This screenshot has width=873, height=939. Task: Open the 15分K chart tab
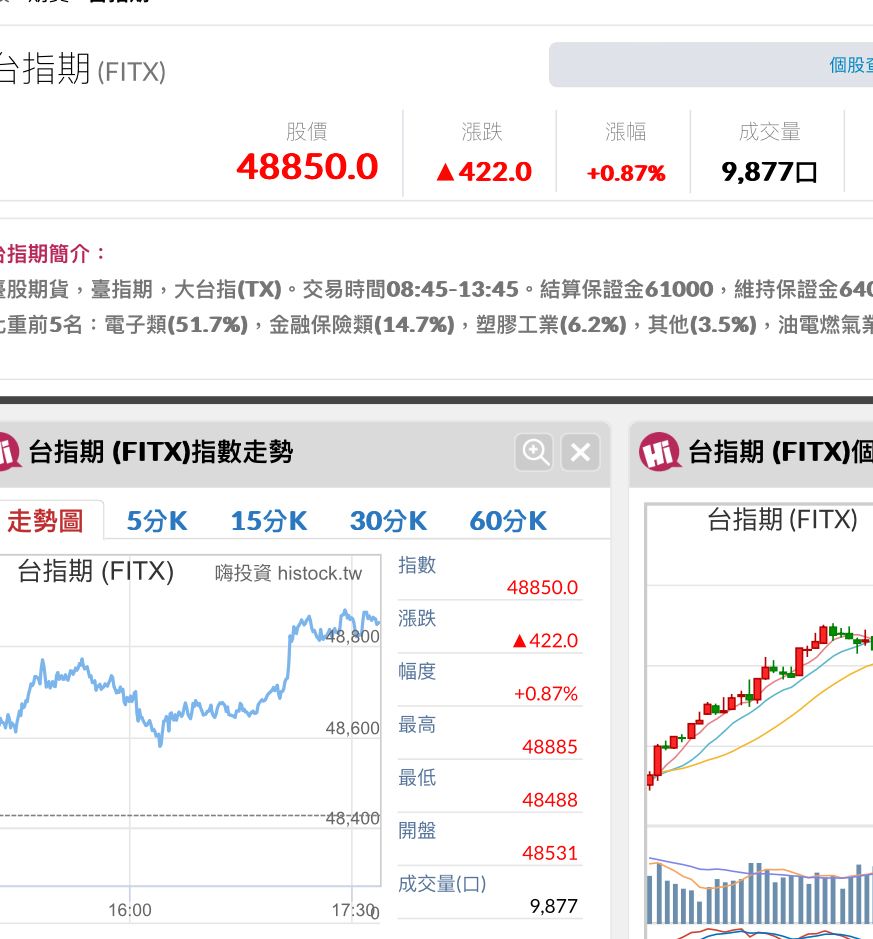269,521
